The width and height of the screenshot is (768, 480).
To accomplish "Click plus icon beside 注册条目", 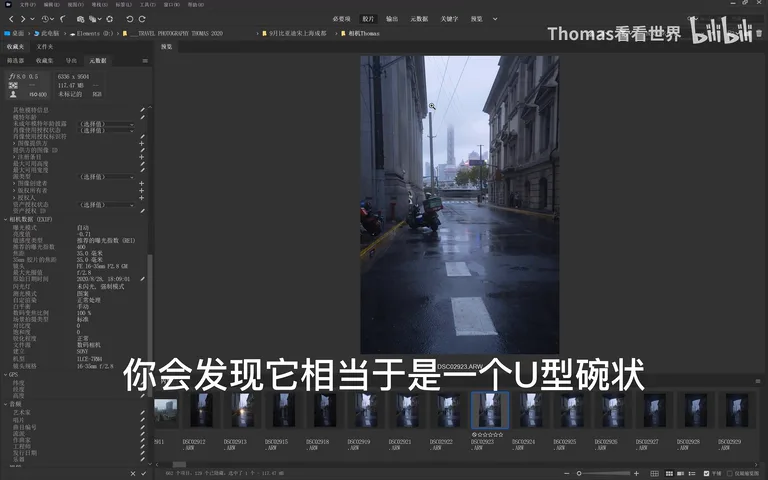I will coord(142,157).
